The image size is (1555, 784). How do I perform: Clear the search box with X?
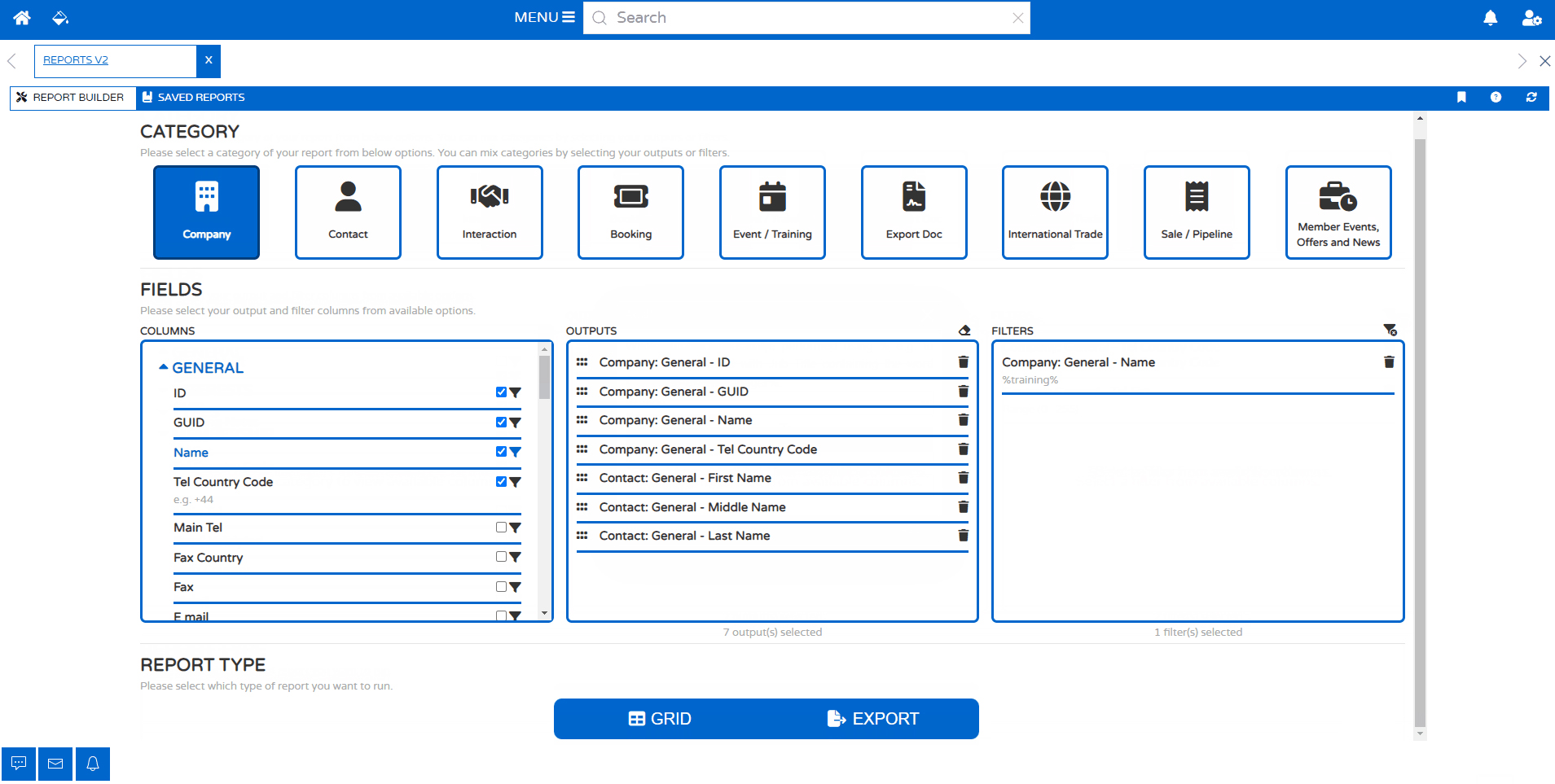pos(1017,18)
